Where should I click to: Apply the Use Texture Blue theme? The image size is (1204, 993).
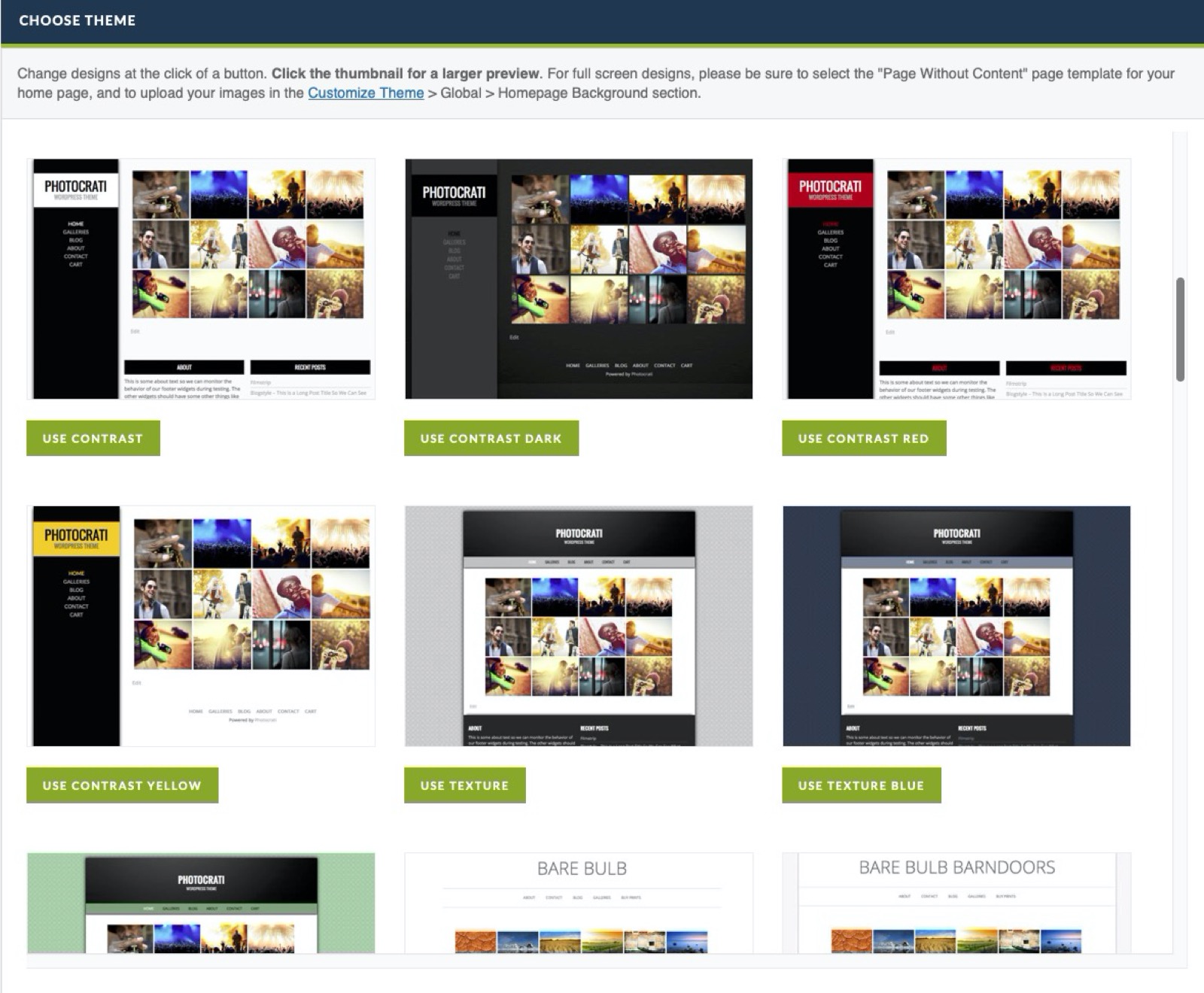tap(862, 785)
